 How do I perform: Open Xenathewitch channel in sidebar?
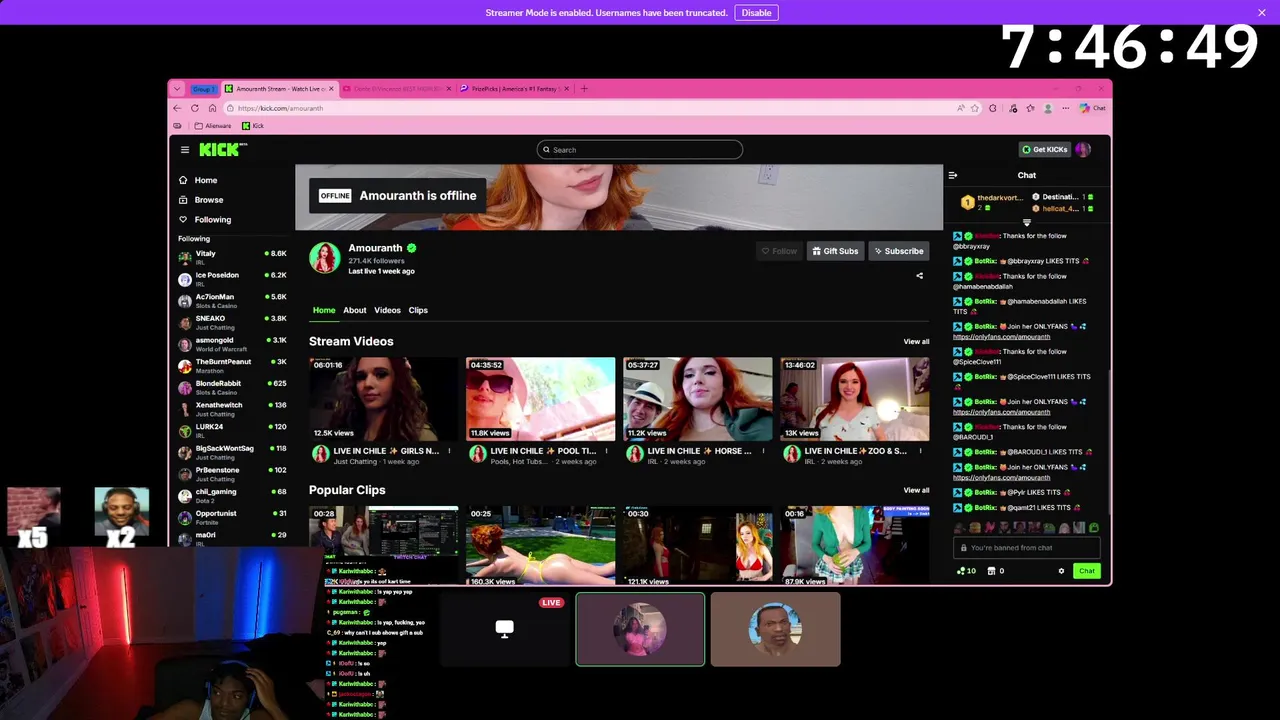click(x=232, y=409)
